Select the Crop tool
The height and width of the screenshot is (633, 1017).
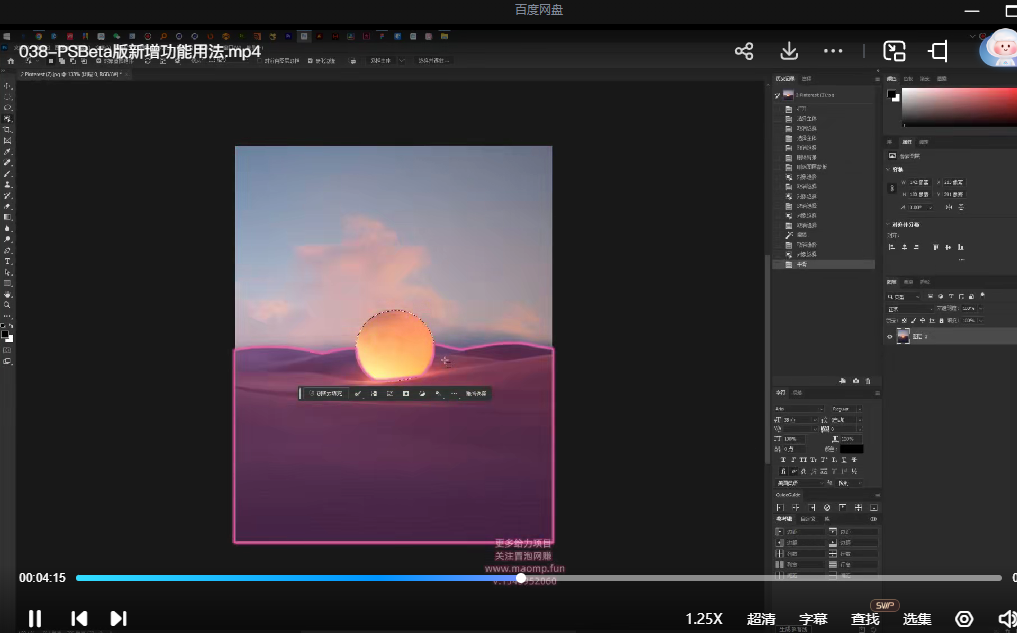coord(8,130)
